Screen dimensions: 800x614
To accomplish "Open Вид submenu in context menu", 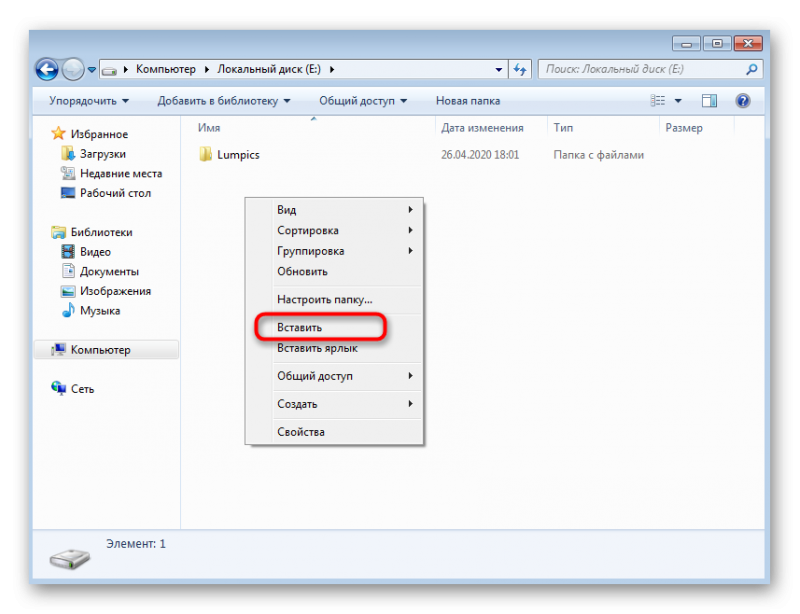I will tap(335, 209).
